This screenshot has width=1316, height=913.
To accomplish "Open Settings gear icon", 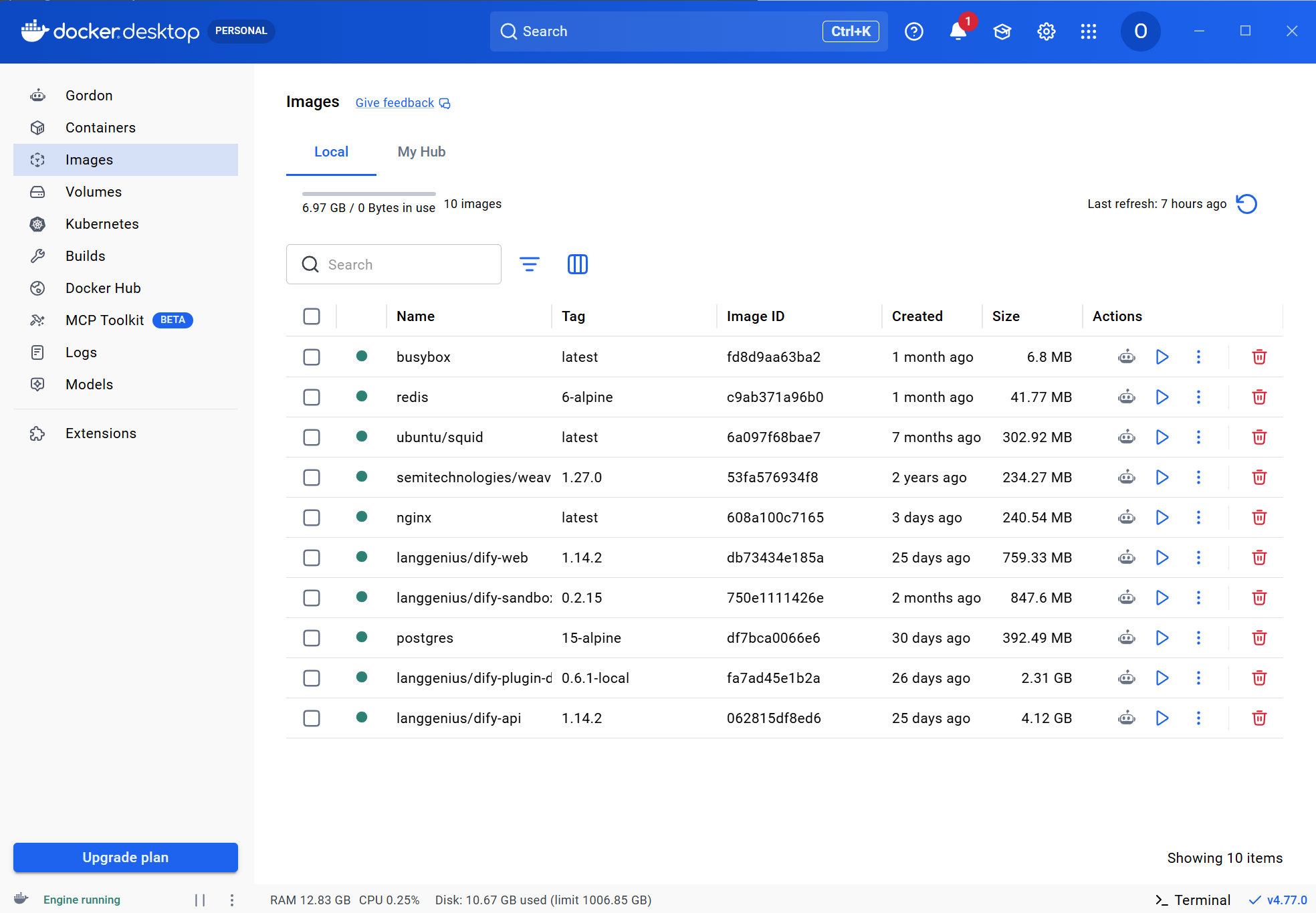I will click(1046, 31).
